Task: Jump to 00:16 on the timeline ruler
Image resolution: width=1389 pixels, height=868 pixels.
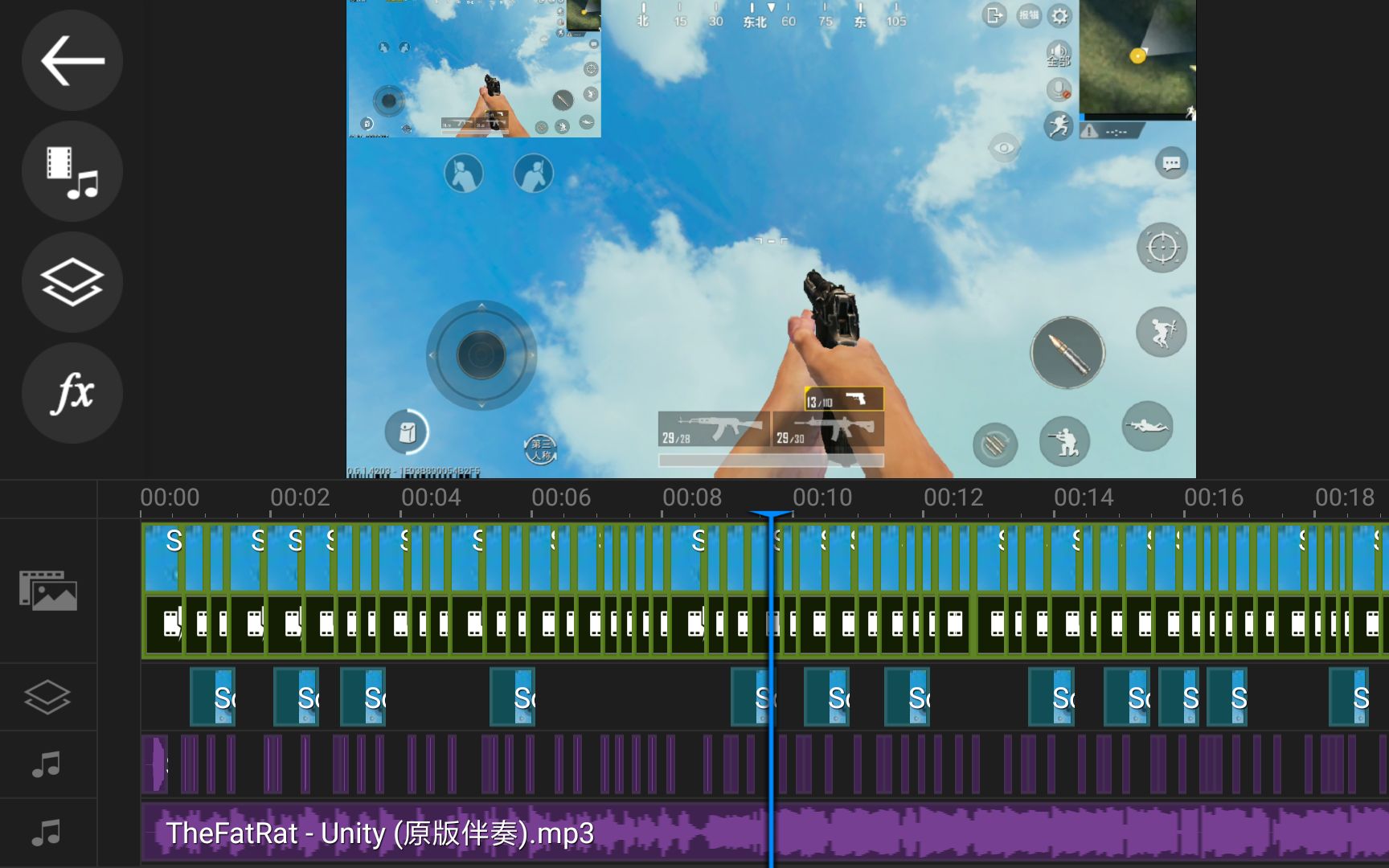Action: coord(1214,497)
